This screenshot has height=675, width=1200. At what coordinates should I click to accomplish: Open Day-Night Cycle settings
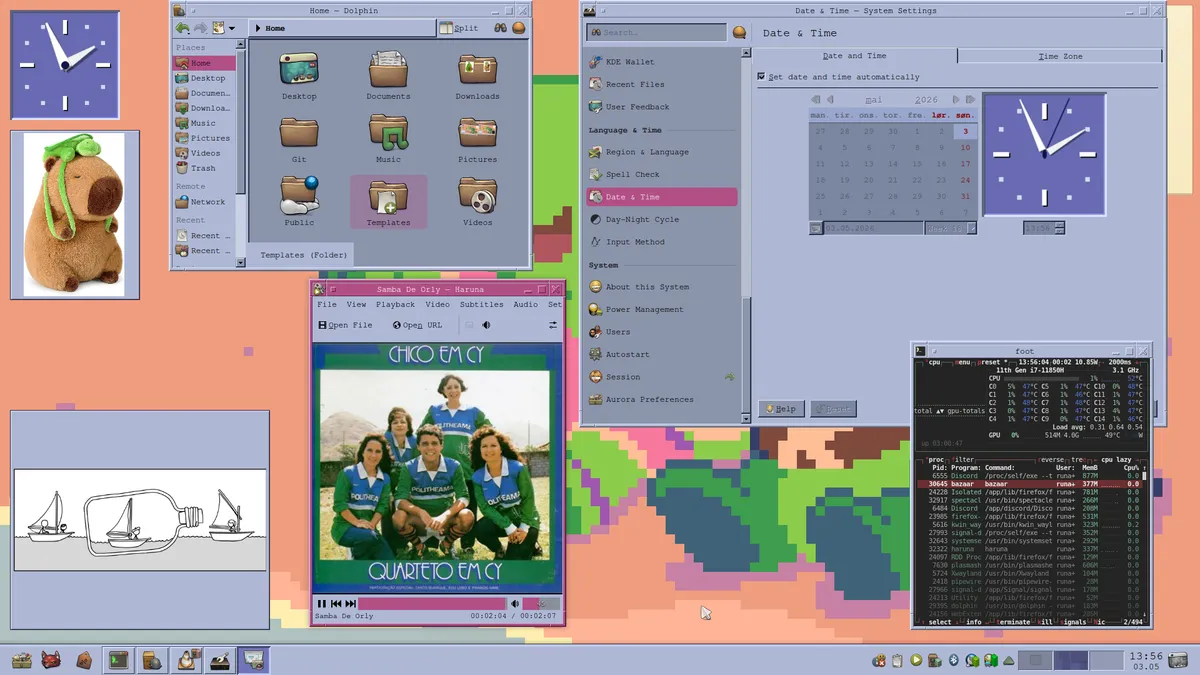click(x=662, y=219)
